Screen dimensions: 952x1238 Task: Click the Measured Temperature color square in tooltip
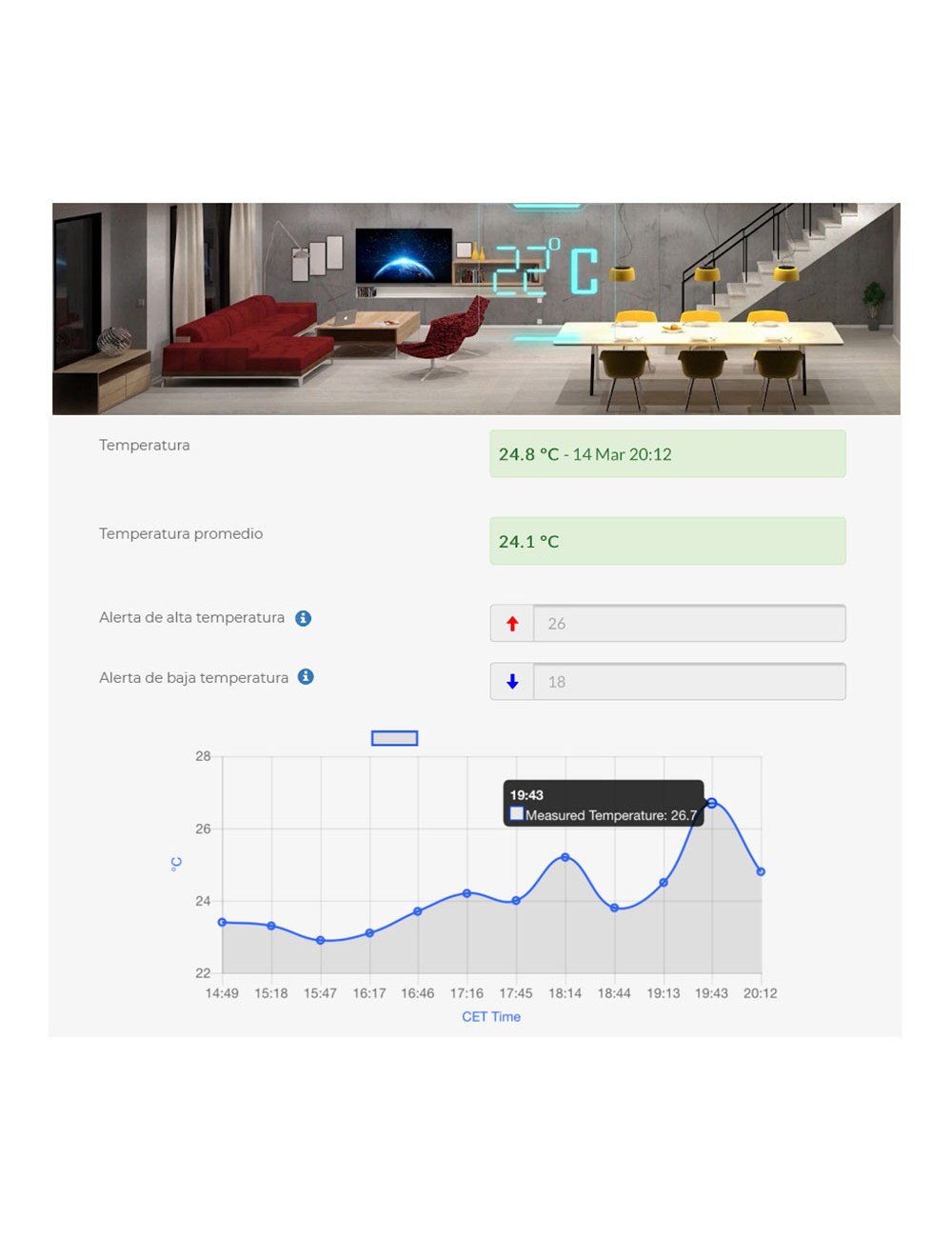pyautogui.click(x=517, y=813)
